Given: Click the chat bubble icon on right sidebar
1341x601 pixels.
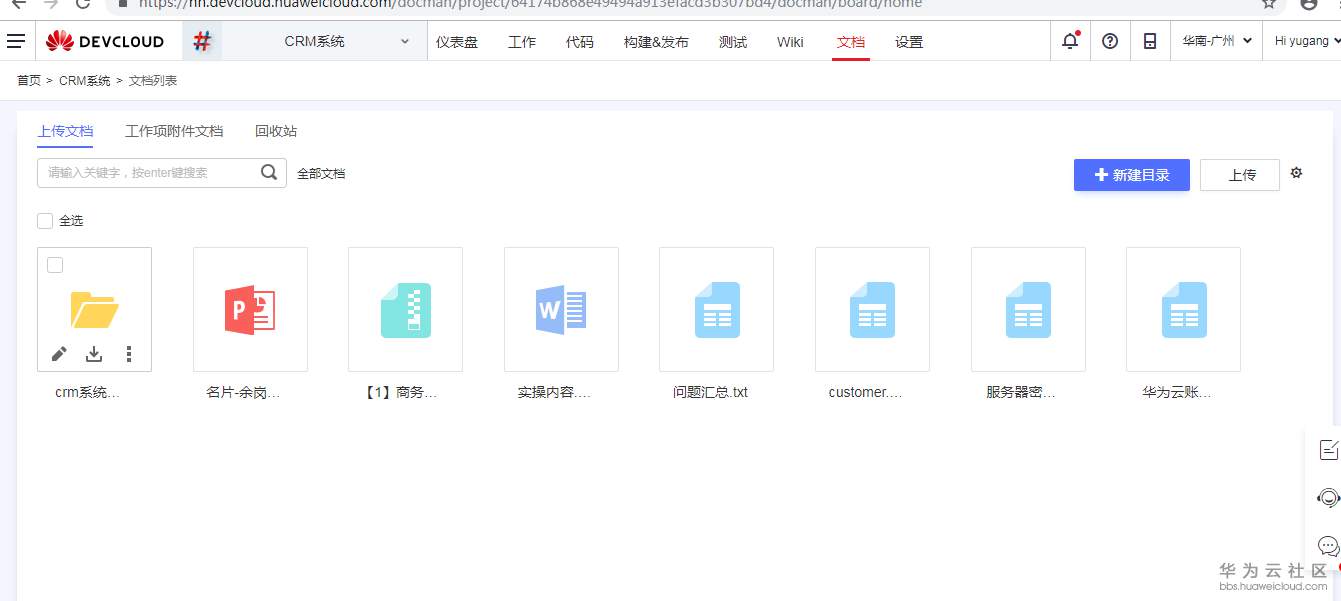Looking at the screenshot, I should coord(1329,546).
